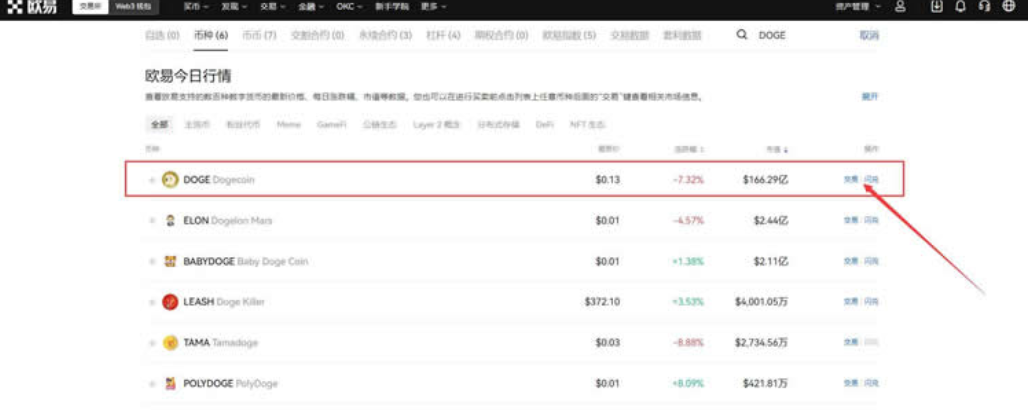Image resolution: width=1029 pixels, height=413 pixels.
Task: Switch to the 杠杆 (4) tab
Action: pos(444,35)
